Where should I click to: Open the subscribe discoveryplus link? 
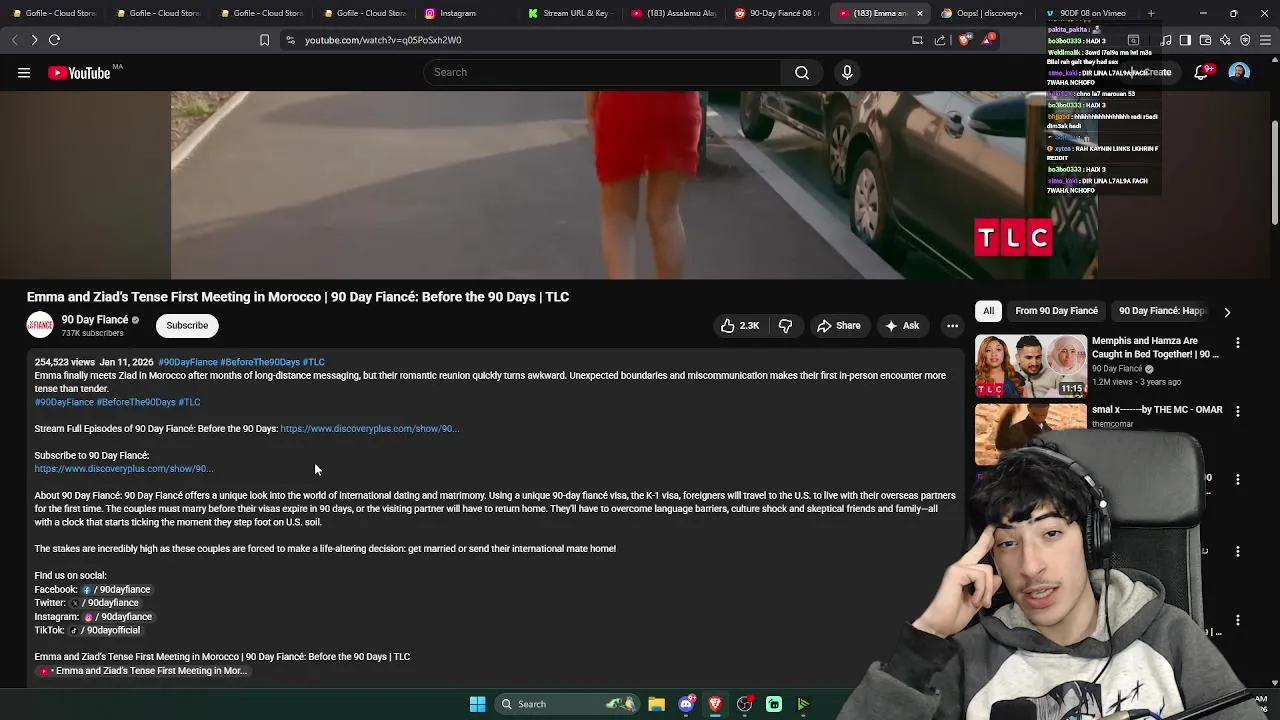[x=124, y=469]
